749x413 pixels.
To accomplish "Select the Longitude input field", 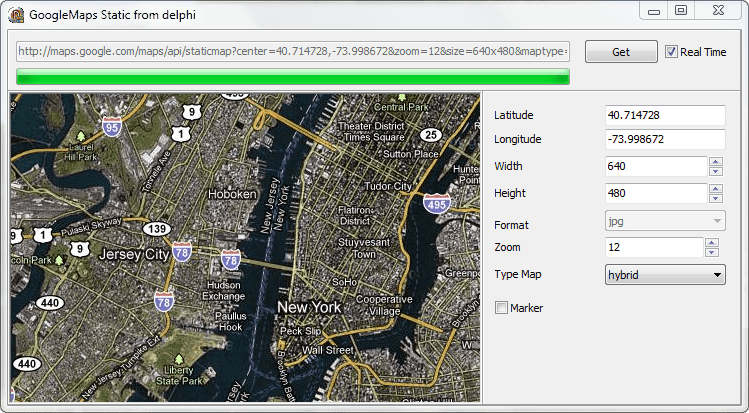I will tap(665, 140).
